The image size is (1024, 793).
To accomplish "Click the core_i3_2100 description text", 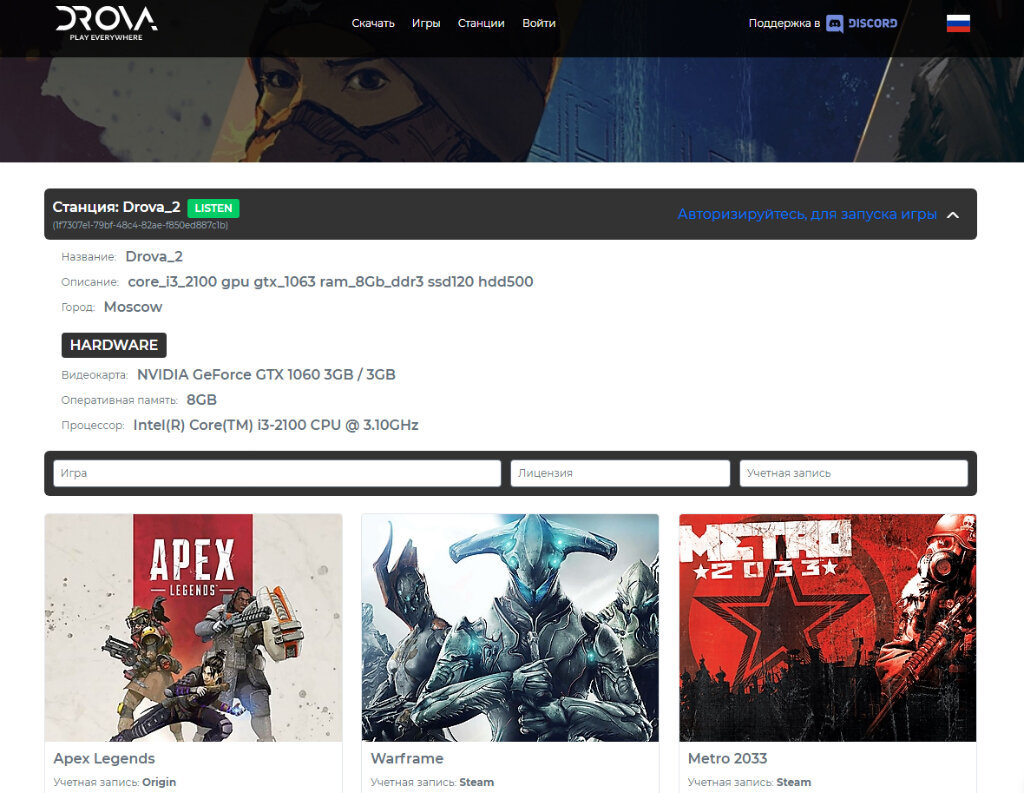I will (x=330, y=282).
